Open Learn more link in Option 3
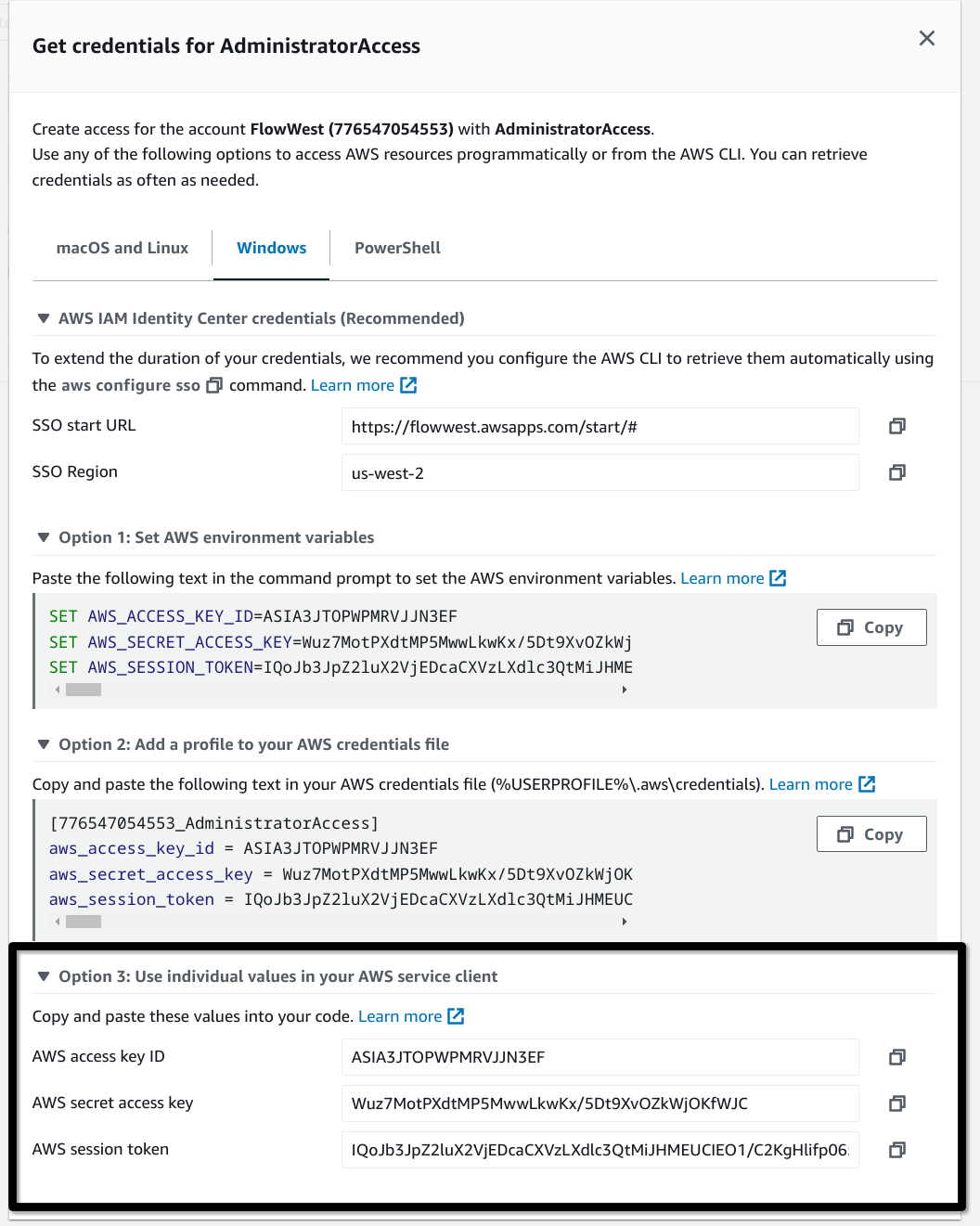The height and width of the screenshot is (1226, 980). pyautogui.click(x=410, y=1016)
